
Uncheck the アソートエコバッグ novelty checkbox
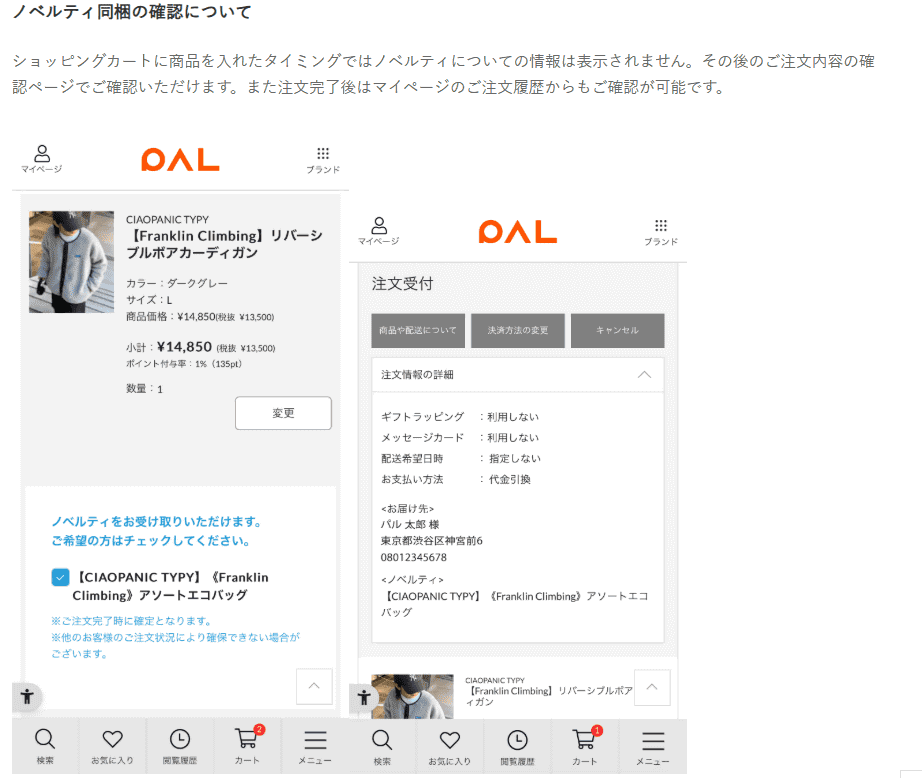coord(61,577)
